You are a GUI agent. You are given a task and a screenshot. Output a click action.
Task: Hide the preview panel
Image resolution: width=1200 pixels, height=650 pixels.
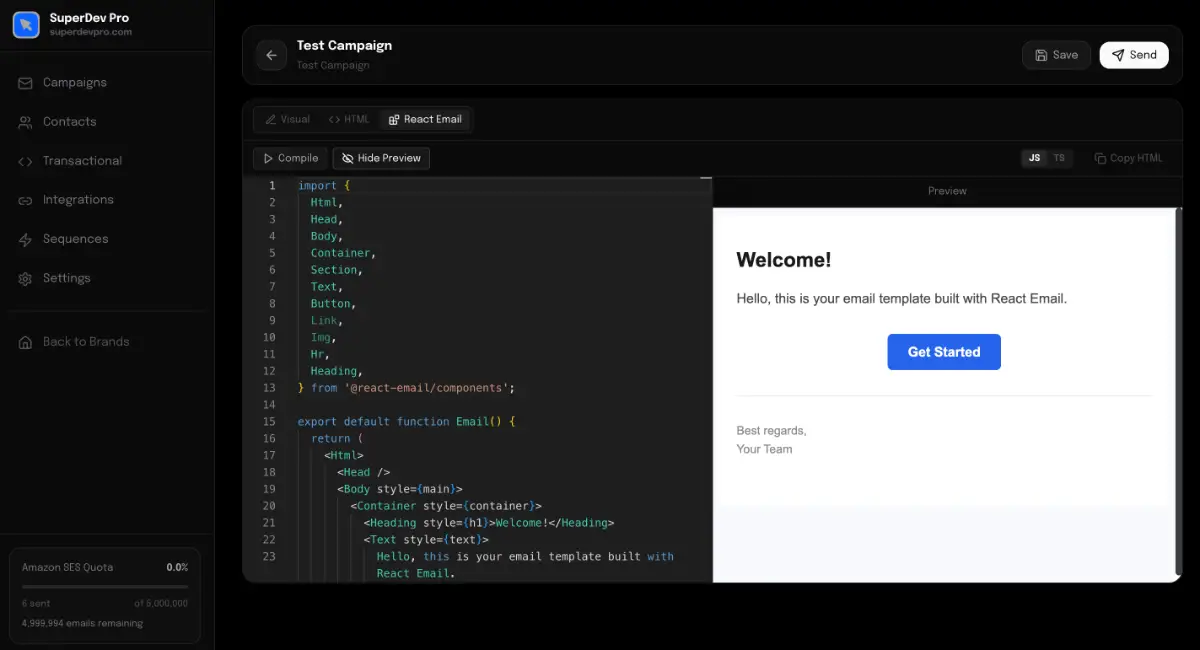pos(381,158)
